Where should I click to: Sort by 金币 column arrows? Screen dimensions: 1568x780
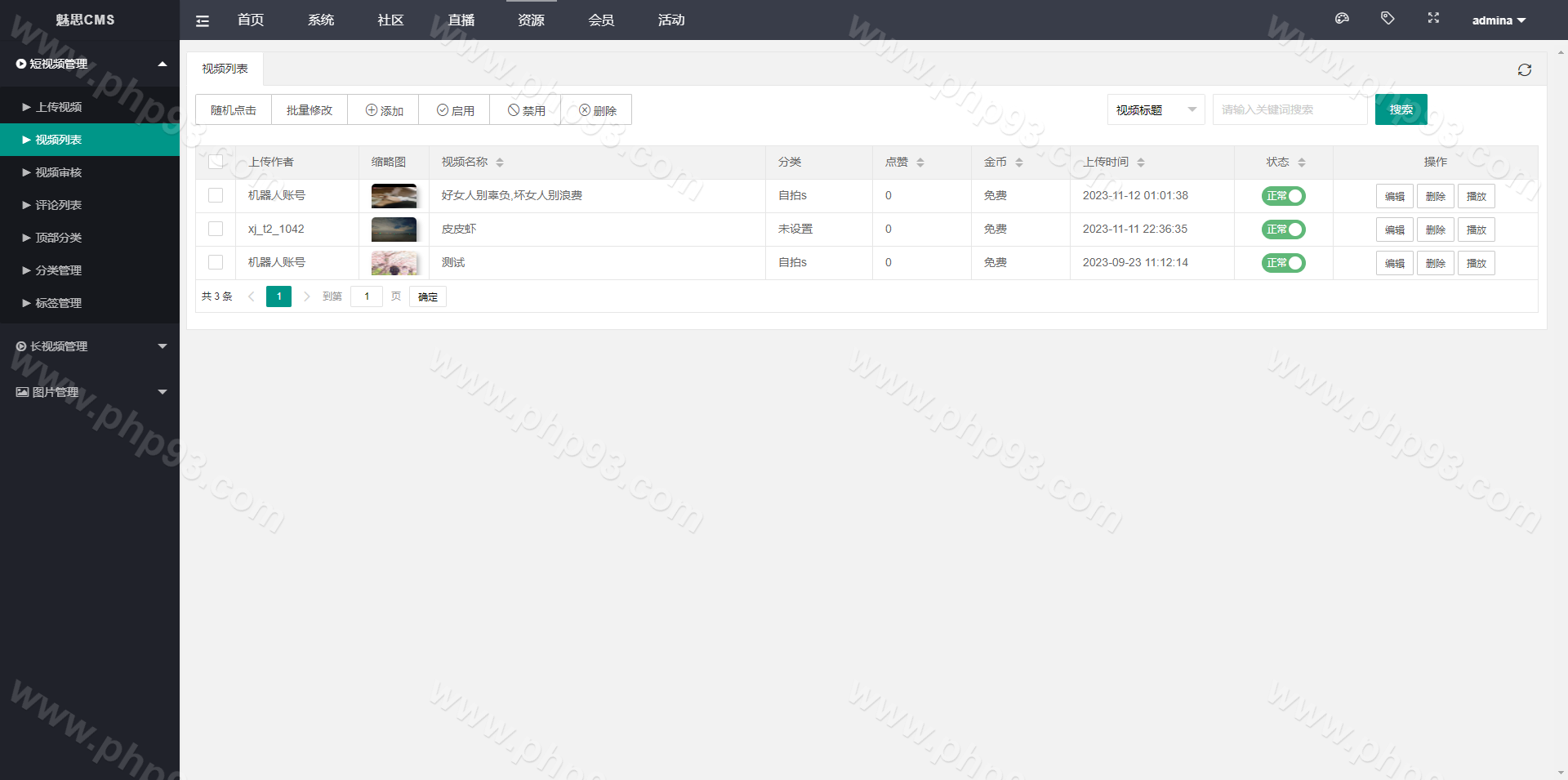1019,163
